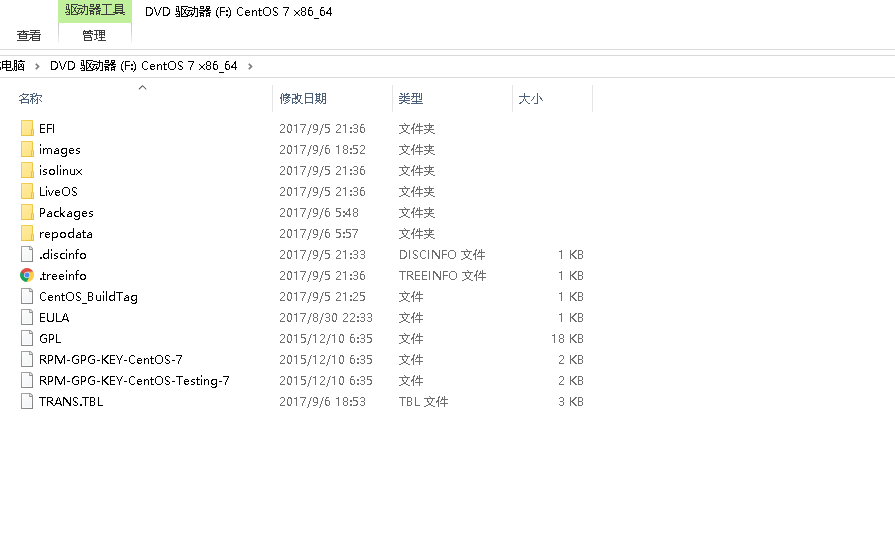Click the 电脑 breadcrumb segment
This screenshot has height=550, width=895.
13,66
